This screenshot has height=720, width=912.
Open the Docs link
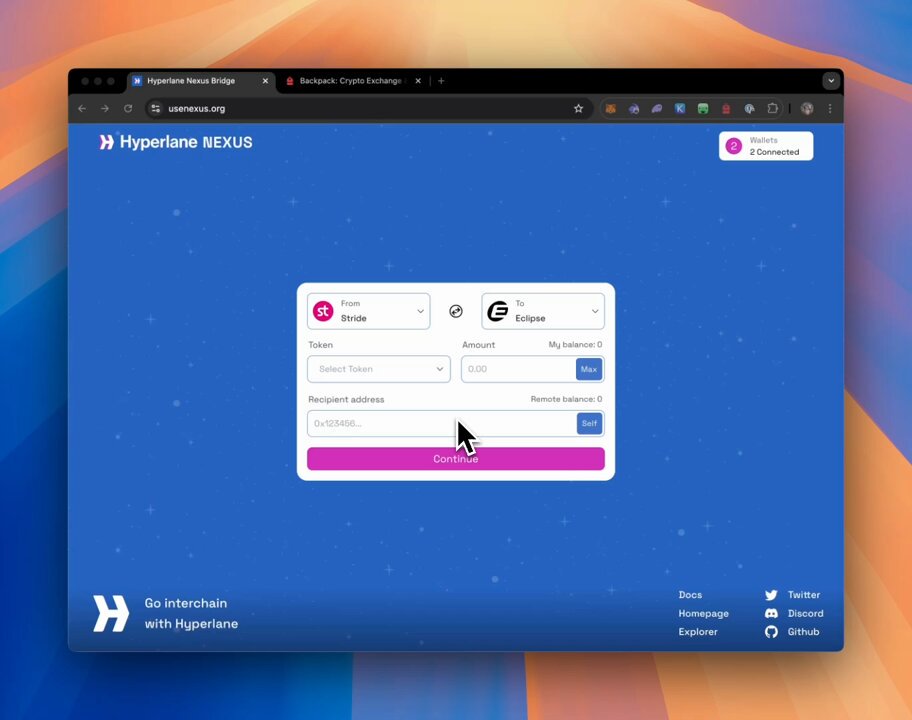pyautogui.click(x=690, y=595)
